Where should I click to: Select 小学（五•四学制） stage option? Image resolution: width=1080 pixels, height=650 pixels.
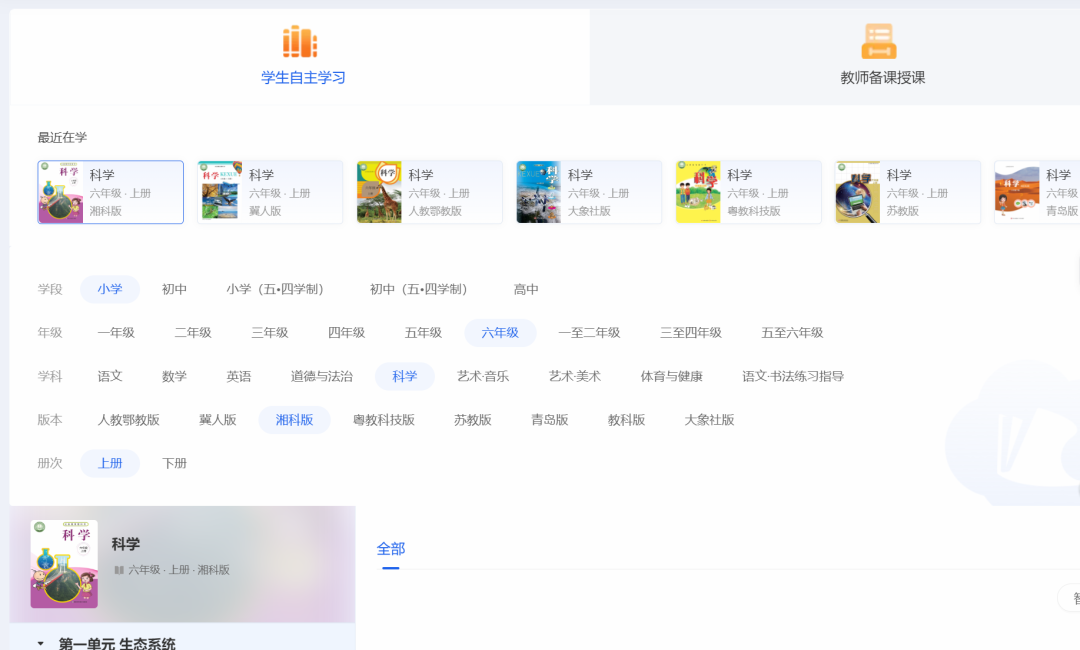pos(273,289)
